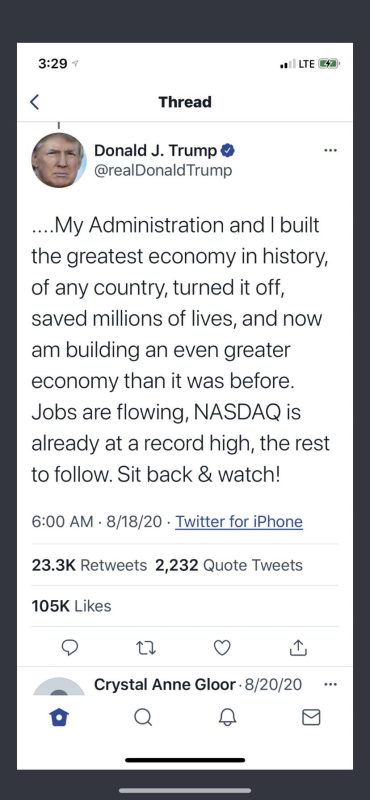Open Messages envelope icon

311,717
